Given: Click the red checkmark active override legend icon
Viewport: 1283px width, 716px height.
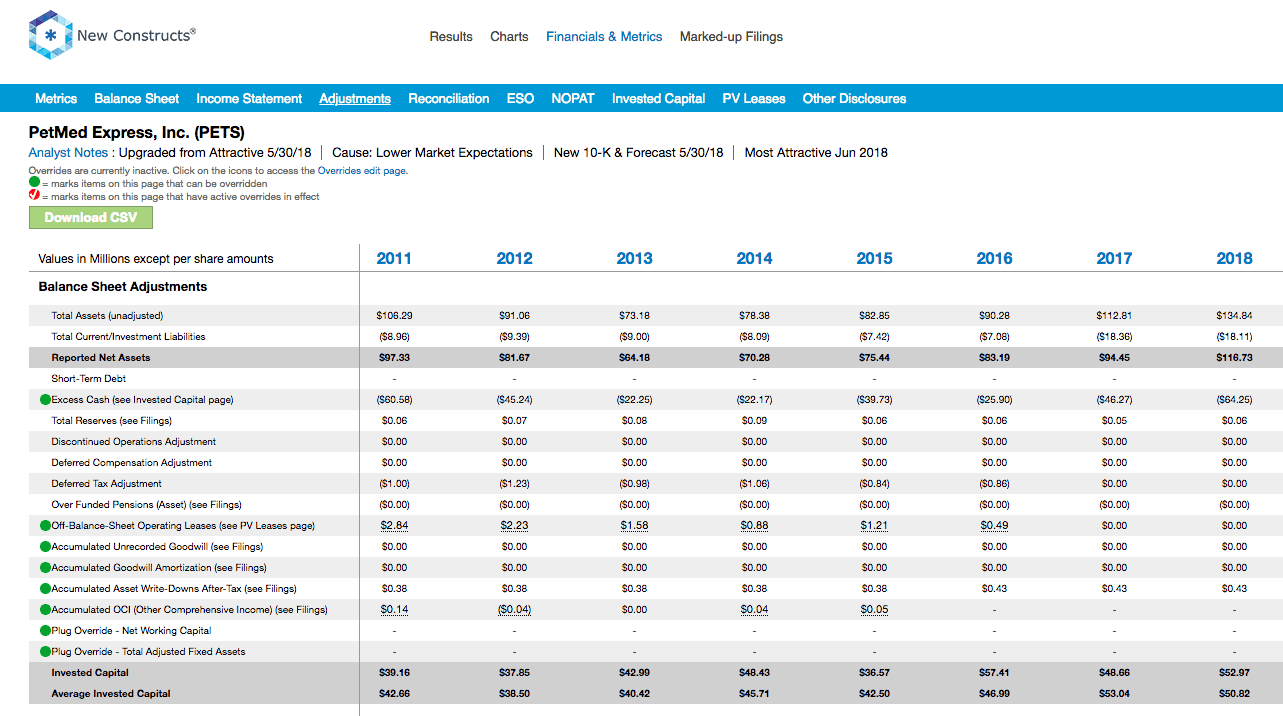Looking at the screenshot, I should coord(34,196).
